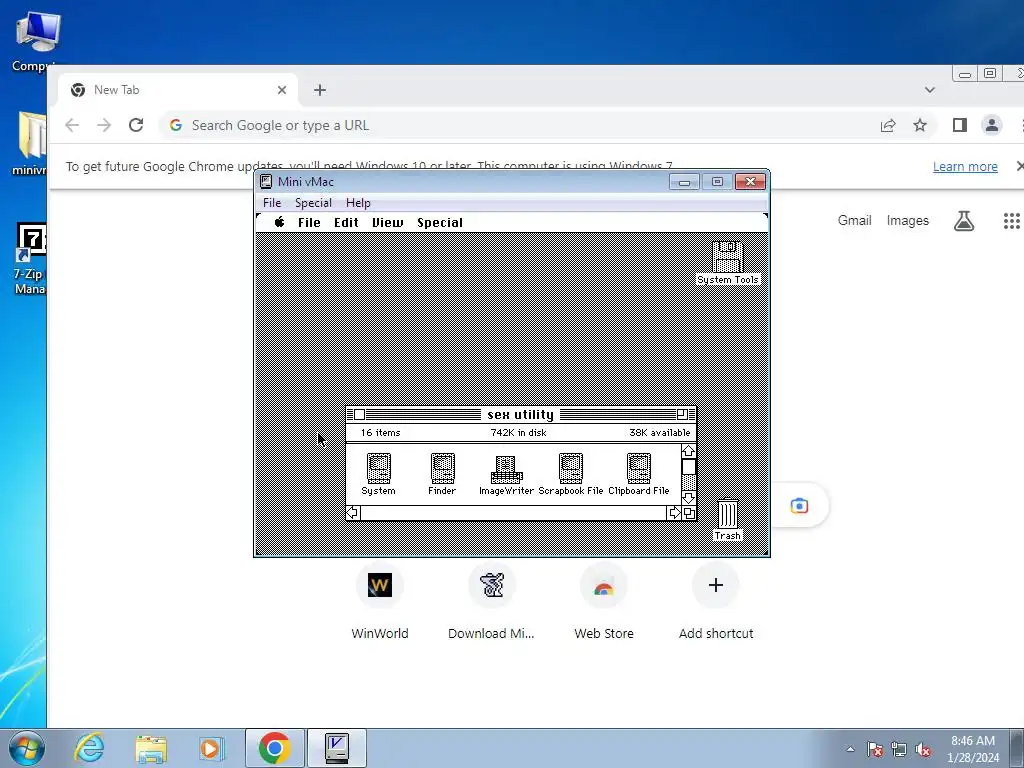The height and width of the screenshot is (768, 1024).
Task: Click the vertical scroll up arrow
Action: 688,451
